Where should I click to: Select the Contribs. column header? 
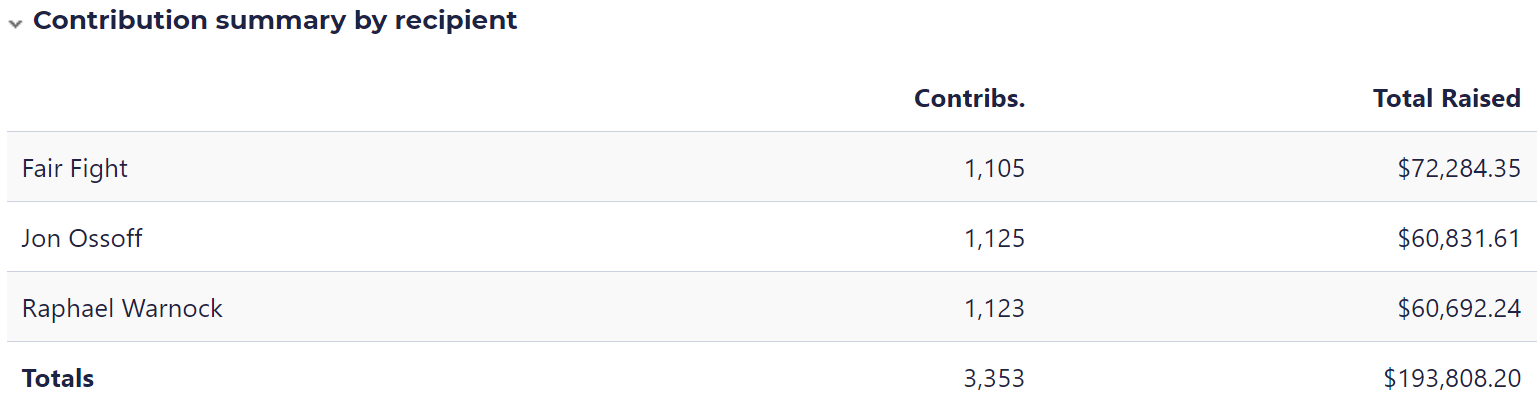969,98
